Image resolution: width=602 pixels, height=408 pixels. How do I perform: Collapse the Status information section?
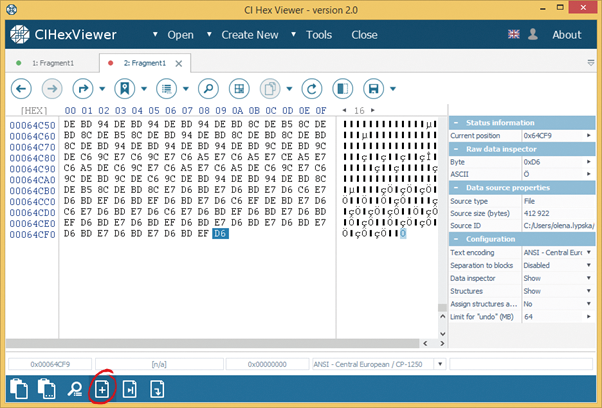(456, 123)
